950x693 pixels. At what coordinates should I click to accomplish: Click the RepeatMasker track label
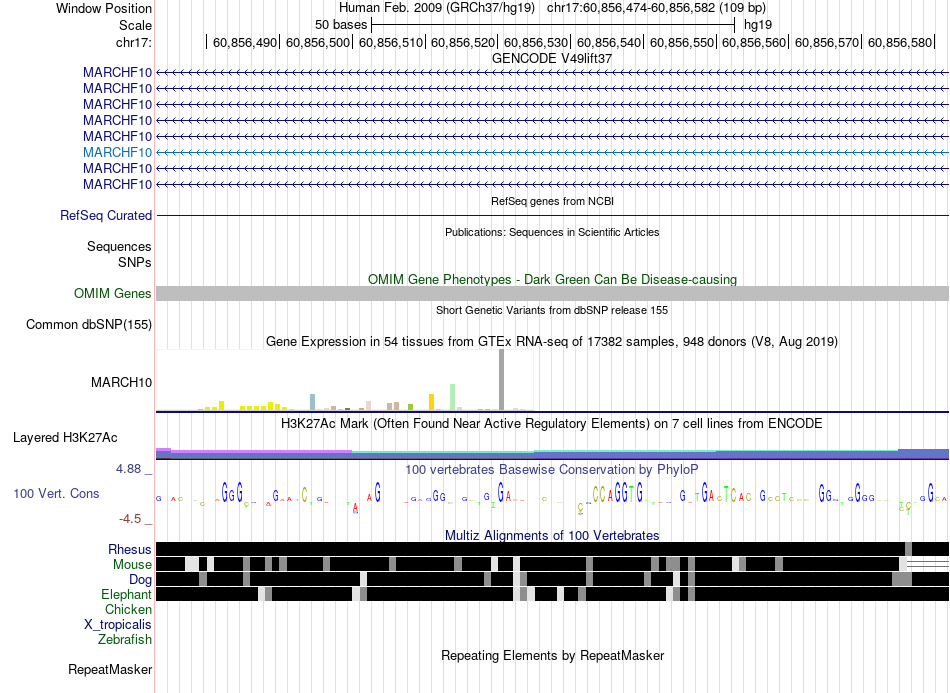point(110,669)
